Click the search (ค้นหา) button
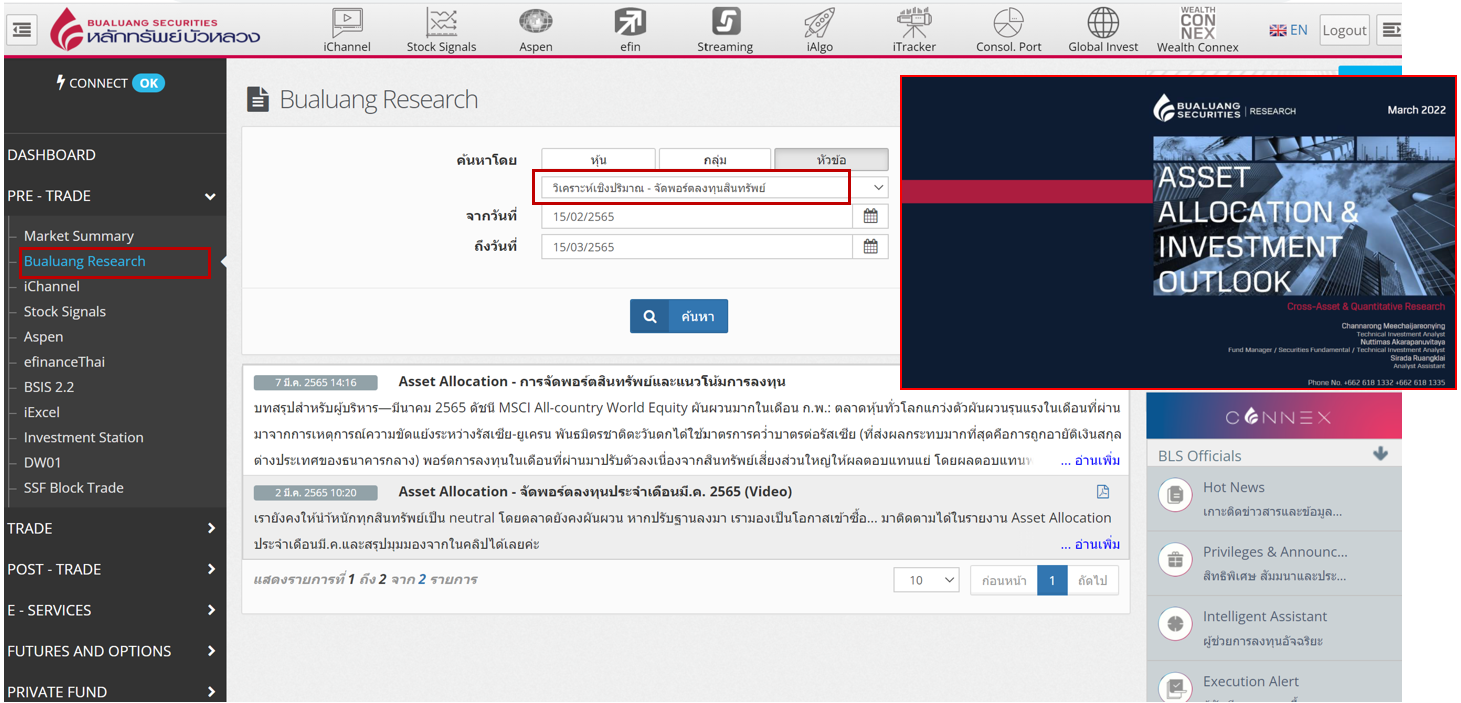The height and width of the screenshot is (703, 1461). point(679,316)
